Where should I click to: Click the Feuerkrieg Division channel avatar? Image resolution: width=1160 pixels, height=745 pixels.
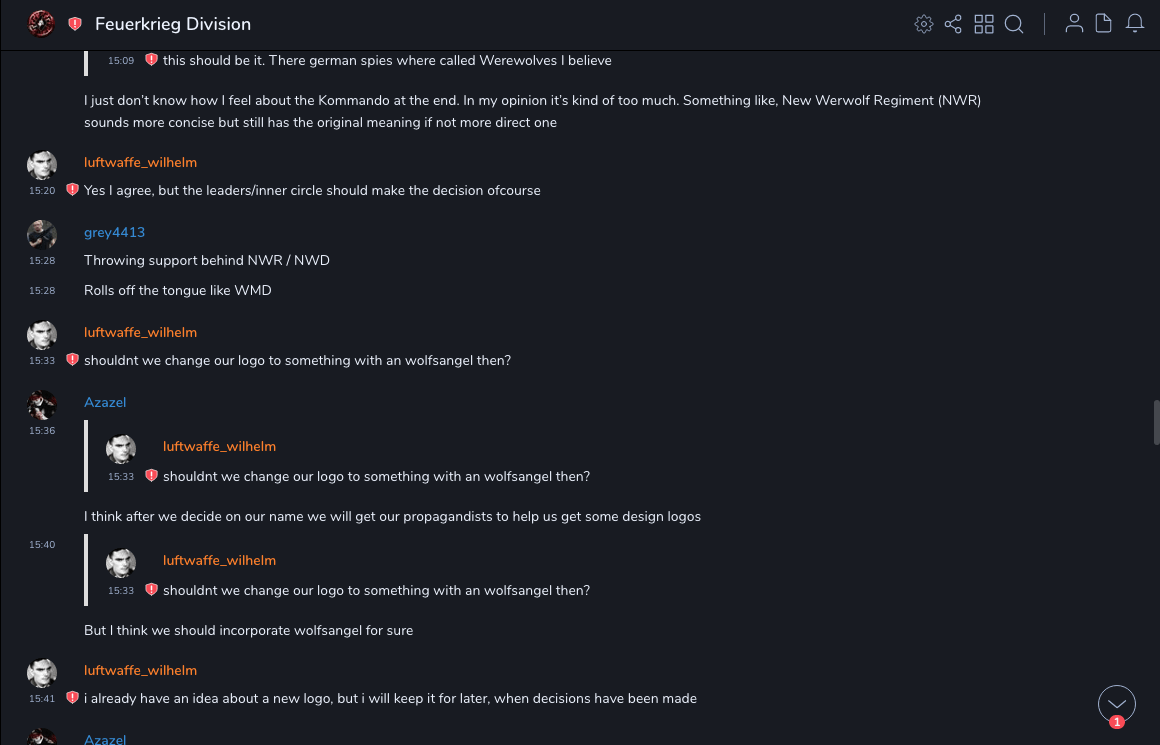point(41,24)
